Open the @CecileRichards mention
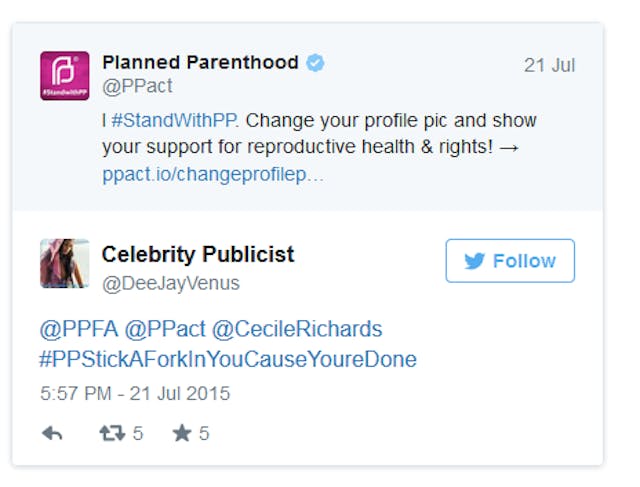Viewport: 640px width, 487px height. [297, 329]
